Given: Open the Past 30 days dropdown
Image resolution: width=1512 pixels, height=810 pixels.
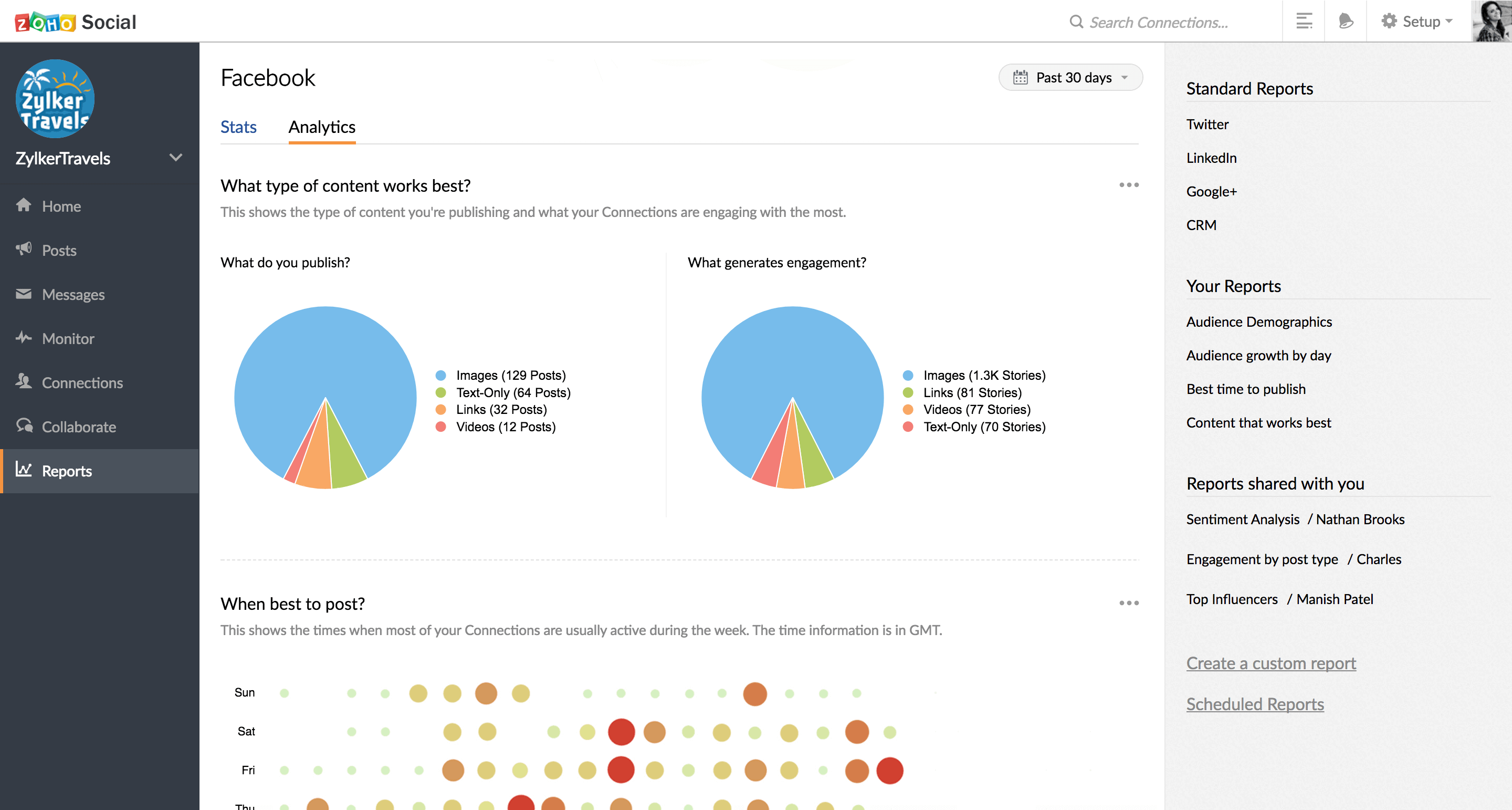Looking at the screenshot, I should 1070,78.
